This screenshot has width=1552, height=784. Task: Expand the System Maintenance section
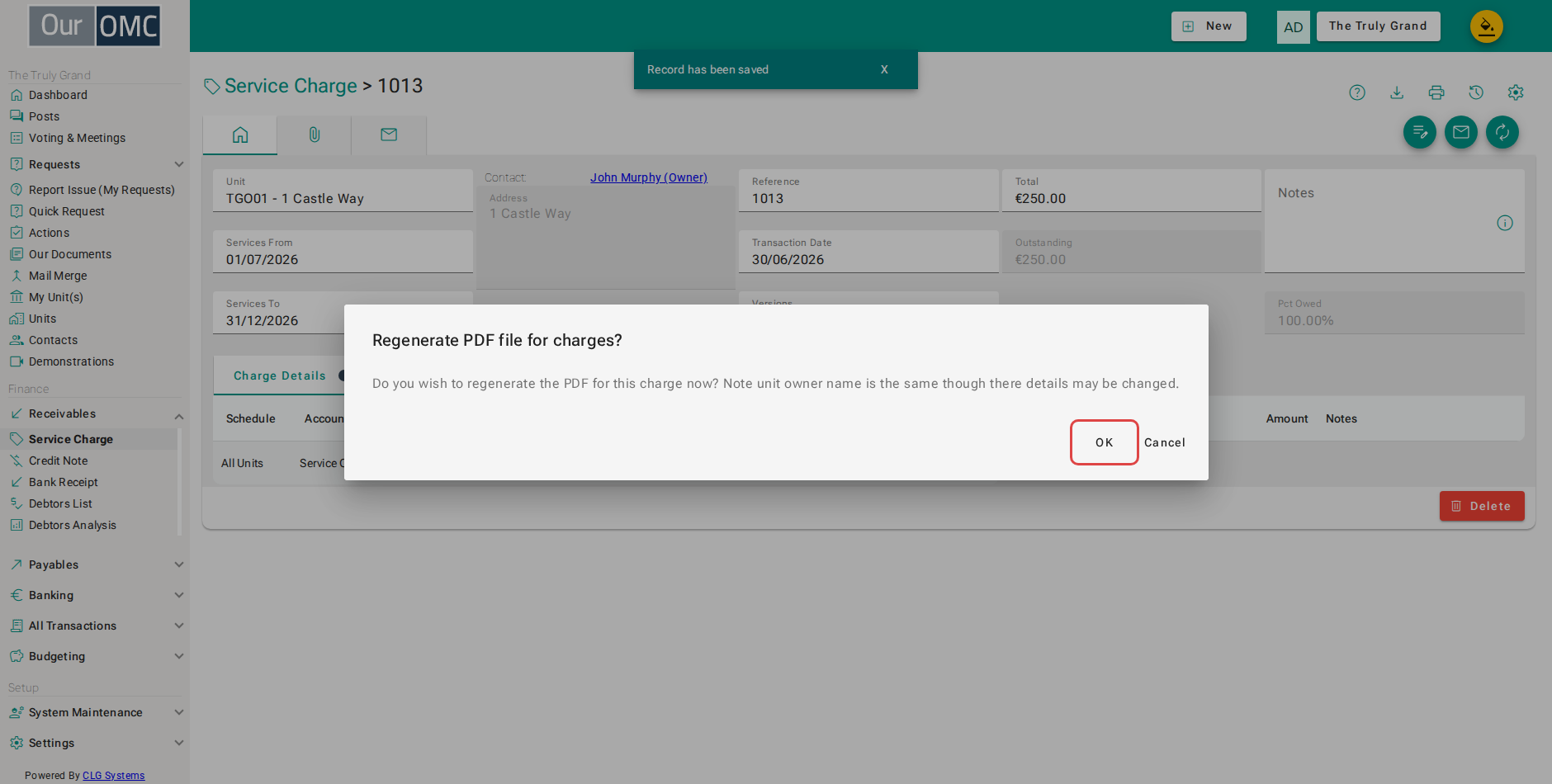95,712
